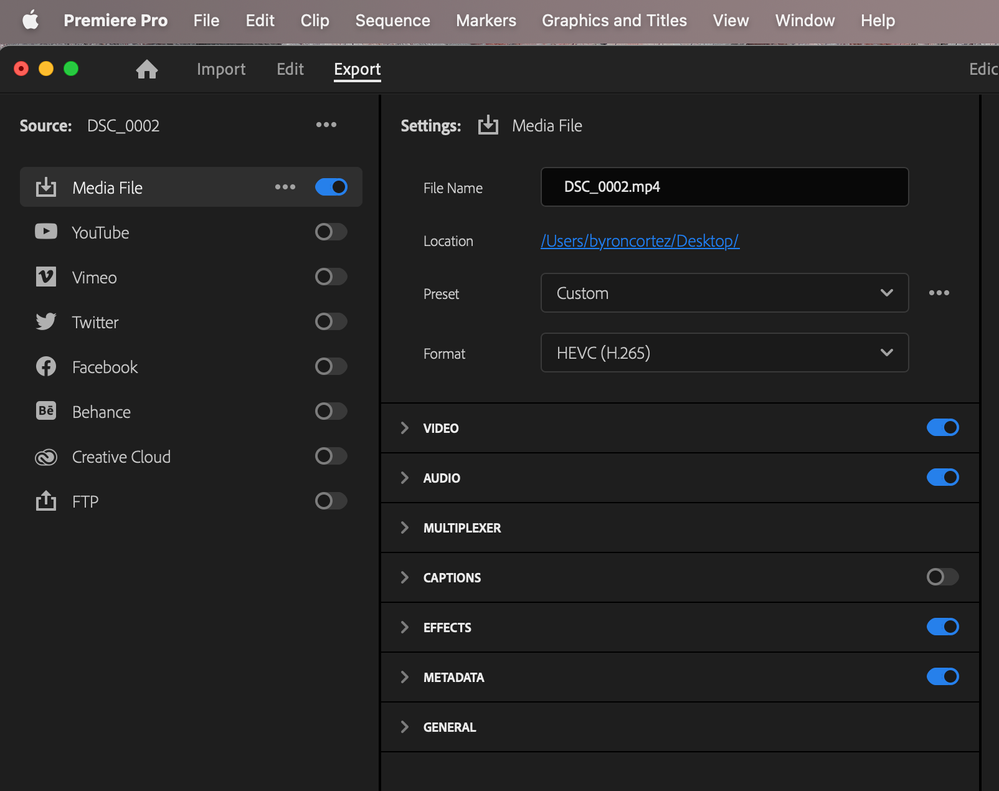Click the FTP upload icon
This screenshot has height=791, width=999.
click(x=46, y=502)
